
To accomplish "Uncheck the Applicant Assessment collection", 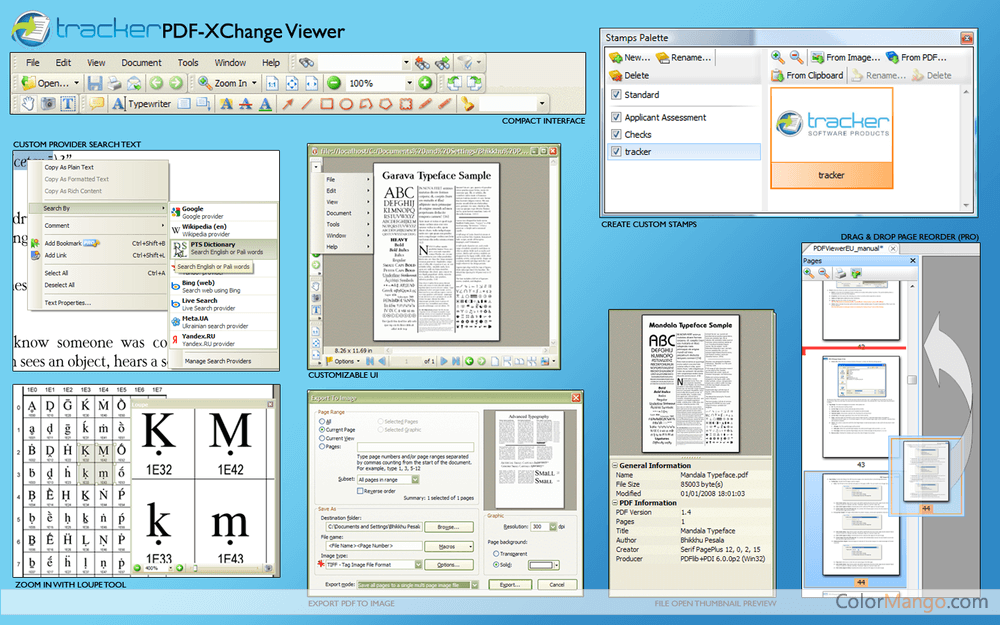I will 616,117.
